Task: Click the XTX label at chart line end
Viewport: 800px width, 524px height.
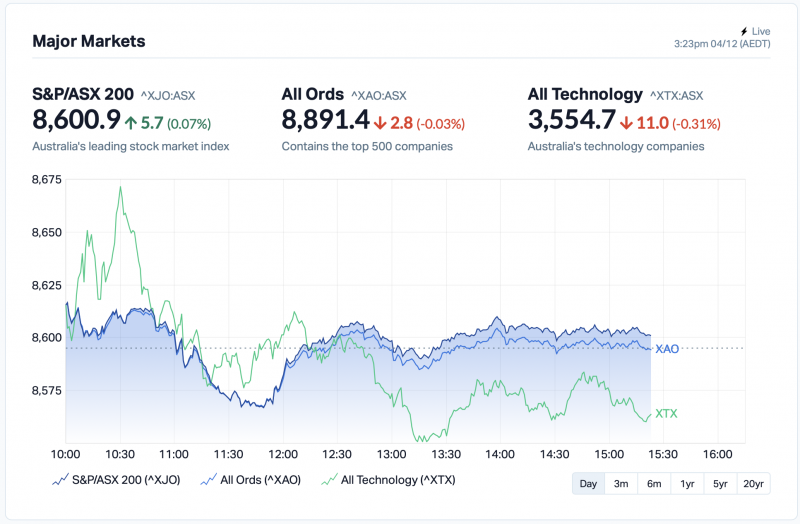Action: click(x=666, y=414)
